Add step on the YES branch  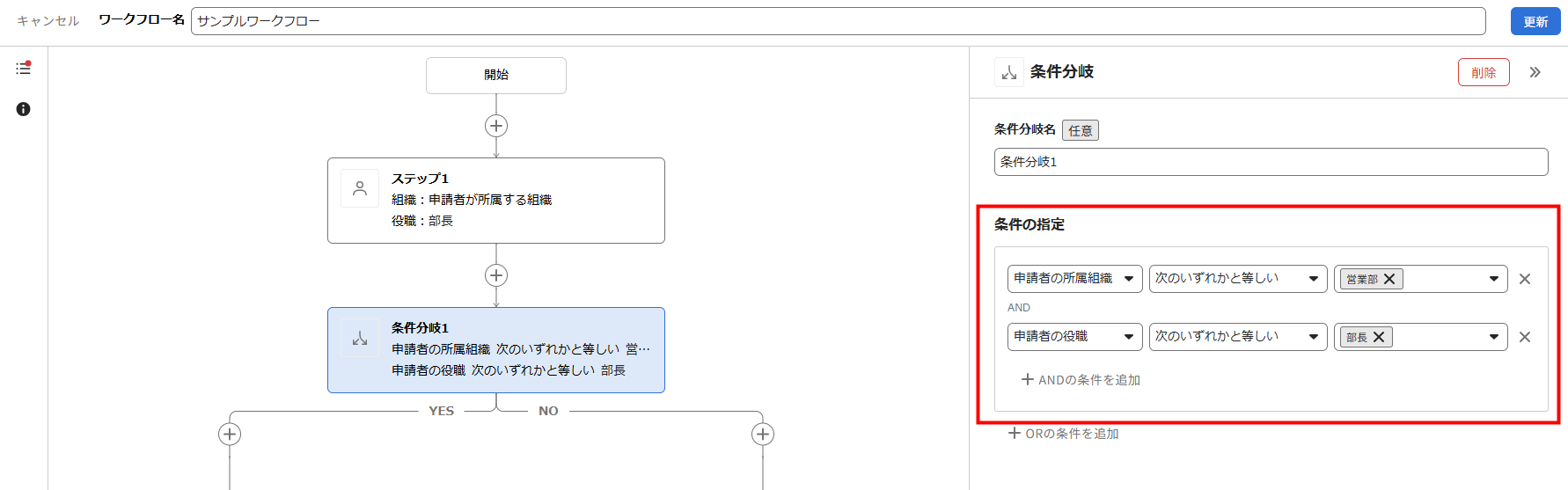(230, 434)
